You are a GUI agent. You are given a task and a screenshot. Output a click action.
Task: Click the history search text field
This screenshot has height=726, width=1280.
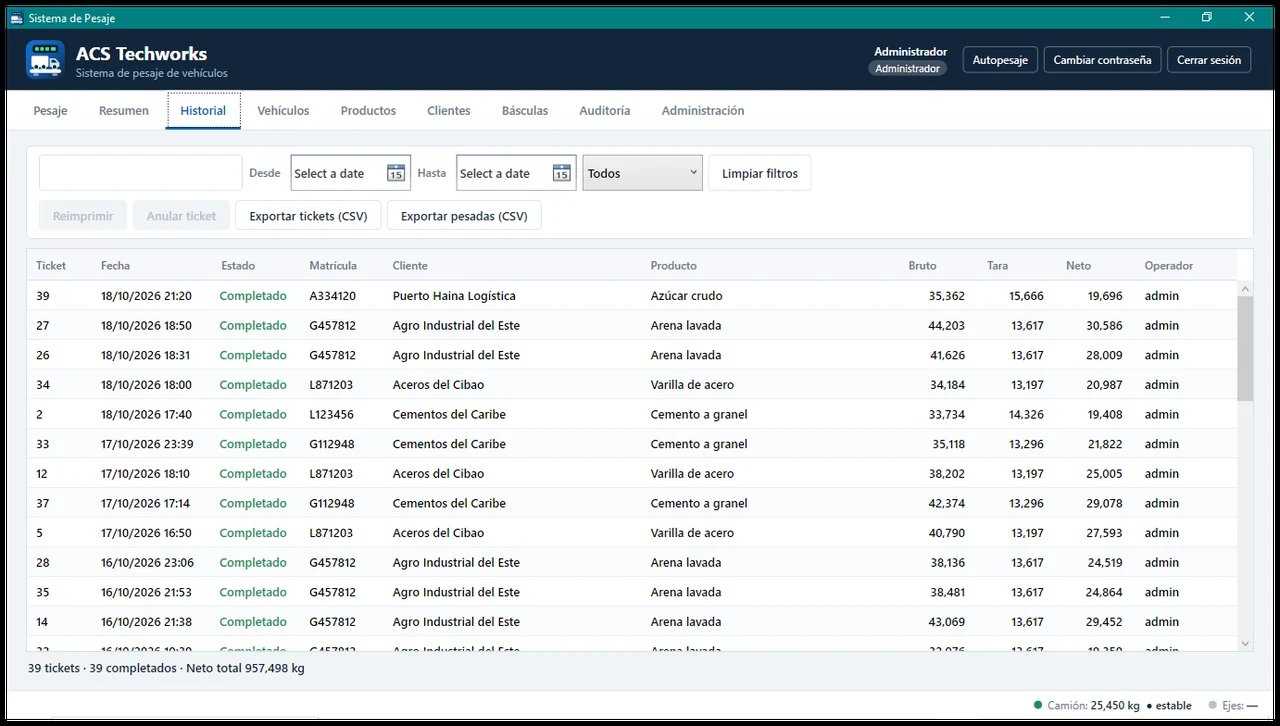pos(141,173)
